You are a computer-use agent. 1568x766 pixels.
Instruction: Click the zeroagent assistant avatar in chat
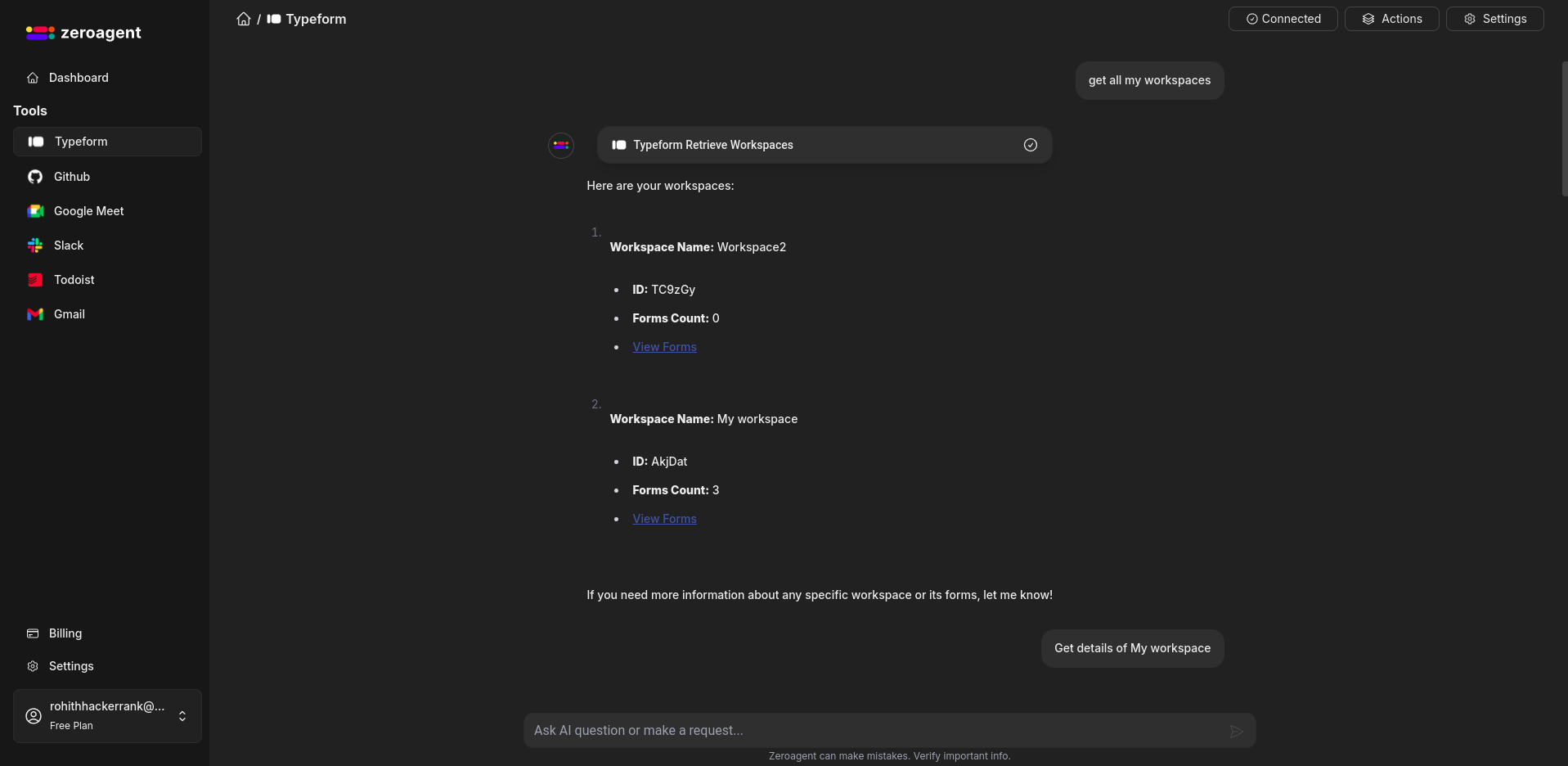[x=561, y=146]
